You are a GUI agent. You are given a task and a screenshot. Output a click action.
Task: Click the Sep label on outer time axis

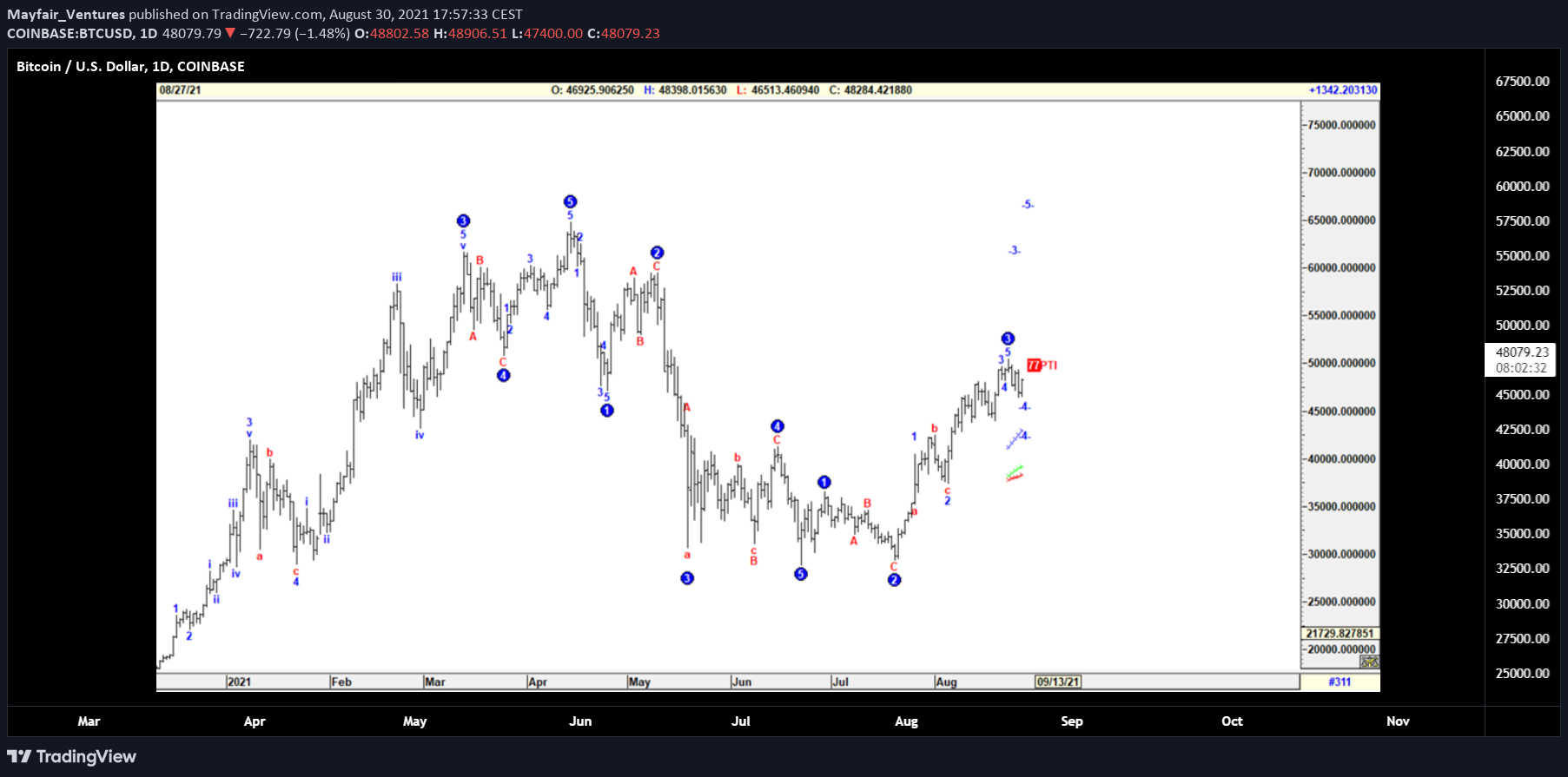[x=1072, y=721]
